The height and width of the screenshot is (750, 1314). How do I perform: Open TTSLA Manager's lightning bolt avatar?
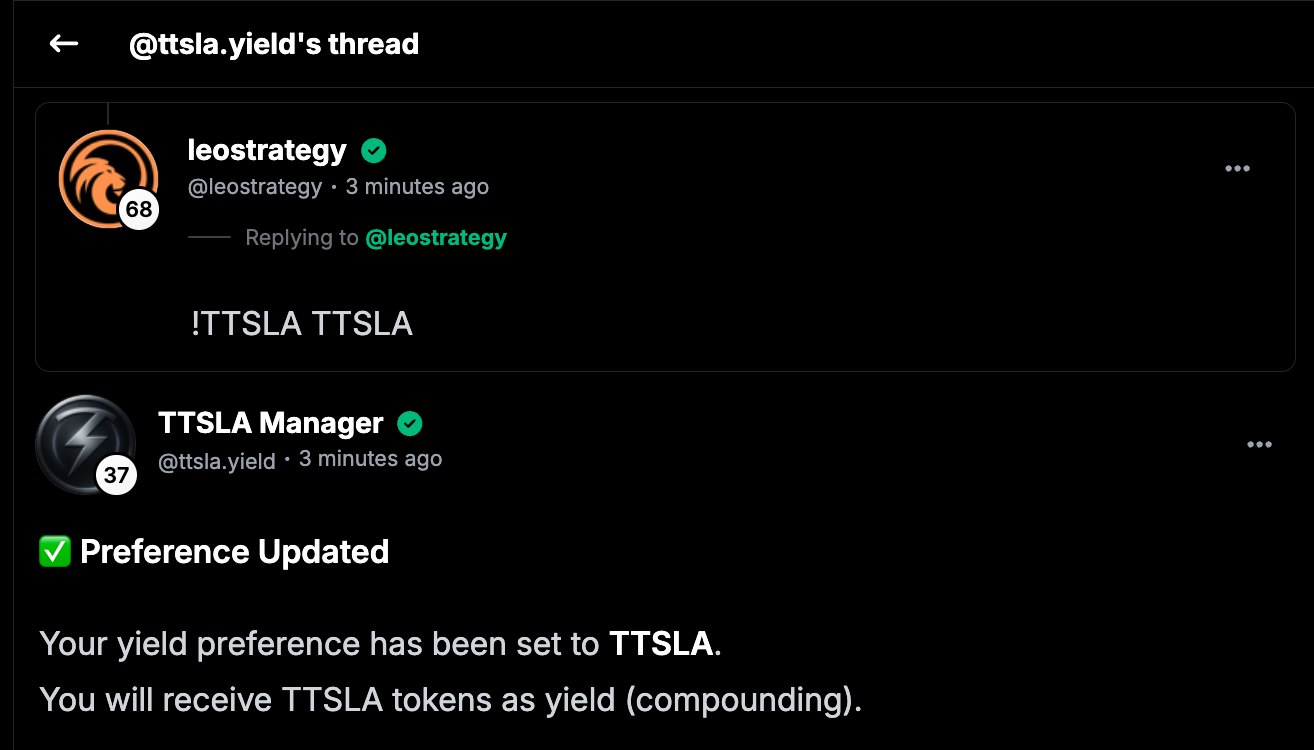pyautogui.click(x=84, y=443)
